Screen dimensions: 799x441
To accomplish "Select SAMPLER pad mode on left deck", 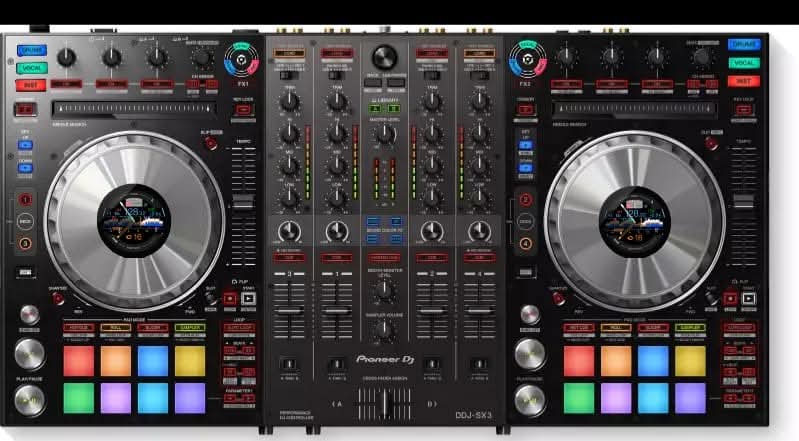I will coord(189,328).
